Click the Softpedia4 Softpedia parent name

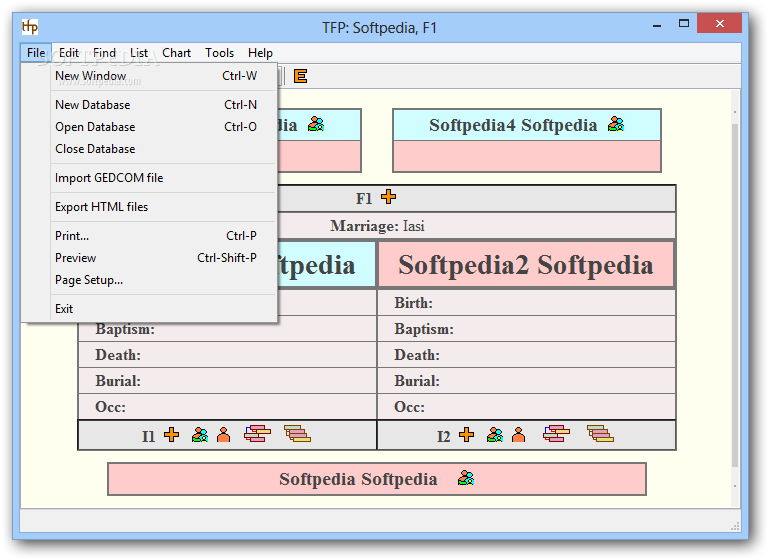tap(513, 125)
